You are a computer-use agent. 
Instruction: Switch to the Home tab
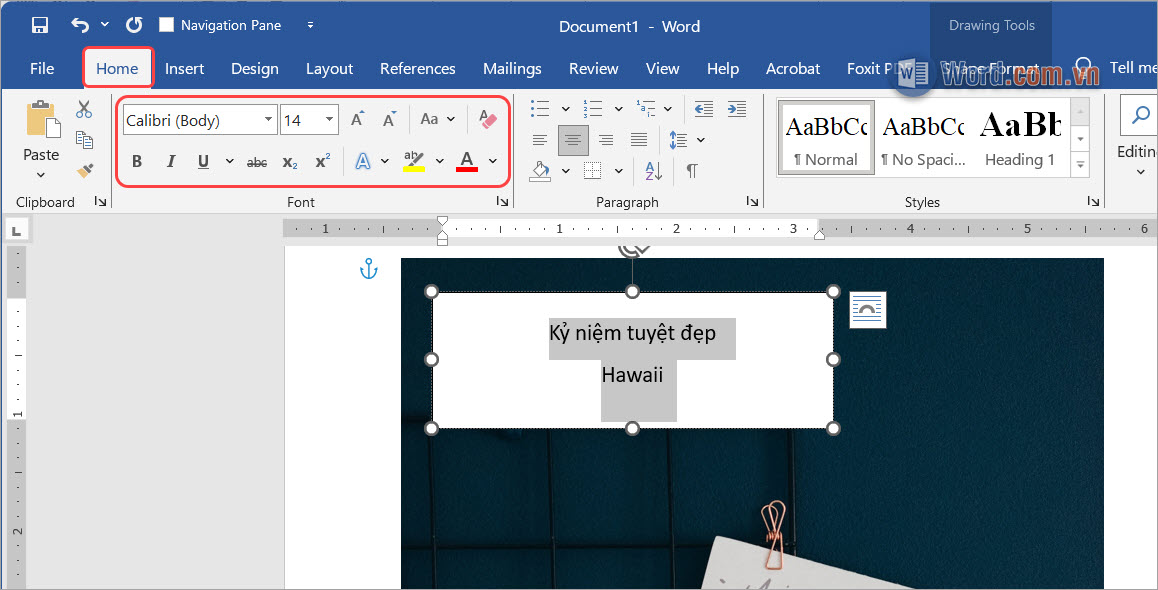pos(117,69)
